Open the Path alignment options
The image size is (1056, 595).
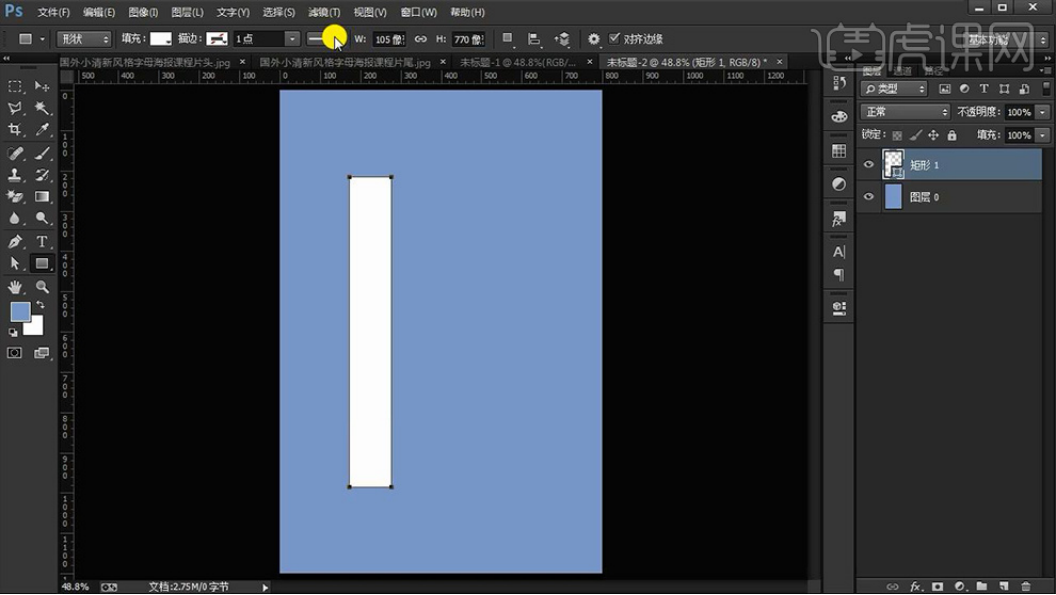(534, 39)
